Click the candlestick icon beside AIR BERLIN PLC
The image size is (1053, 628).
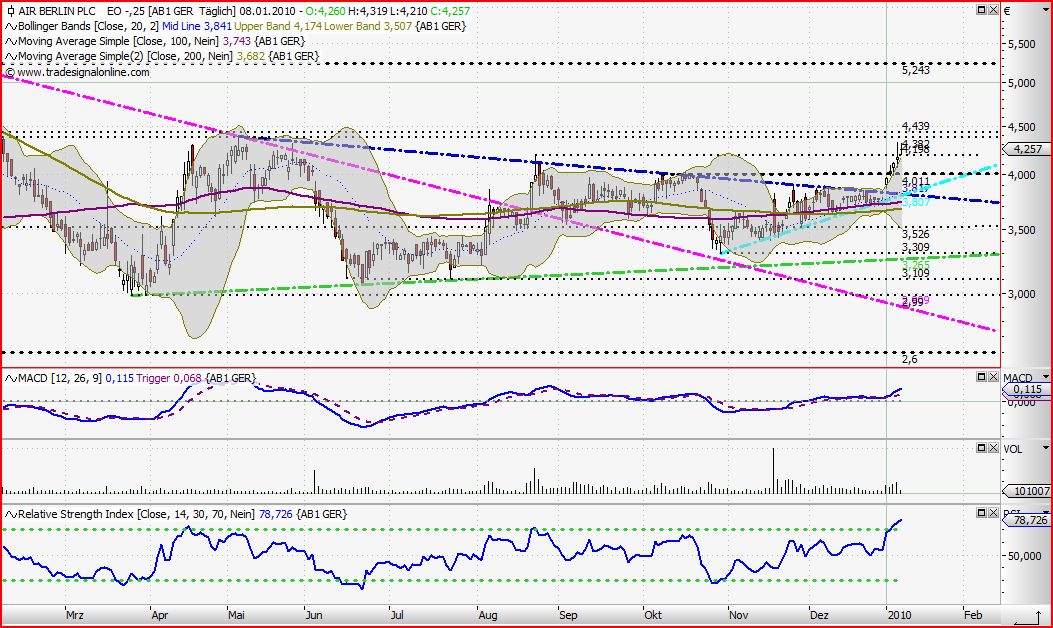[10, 11]
